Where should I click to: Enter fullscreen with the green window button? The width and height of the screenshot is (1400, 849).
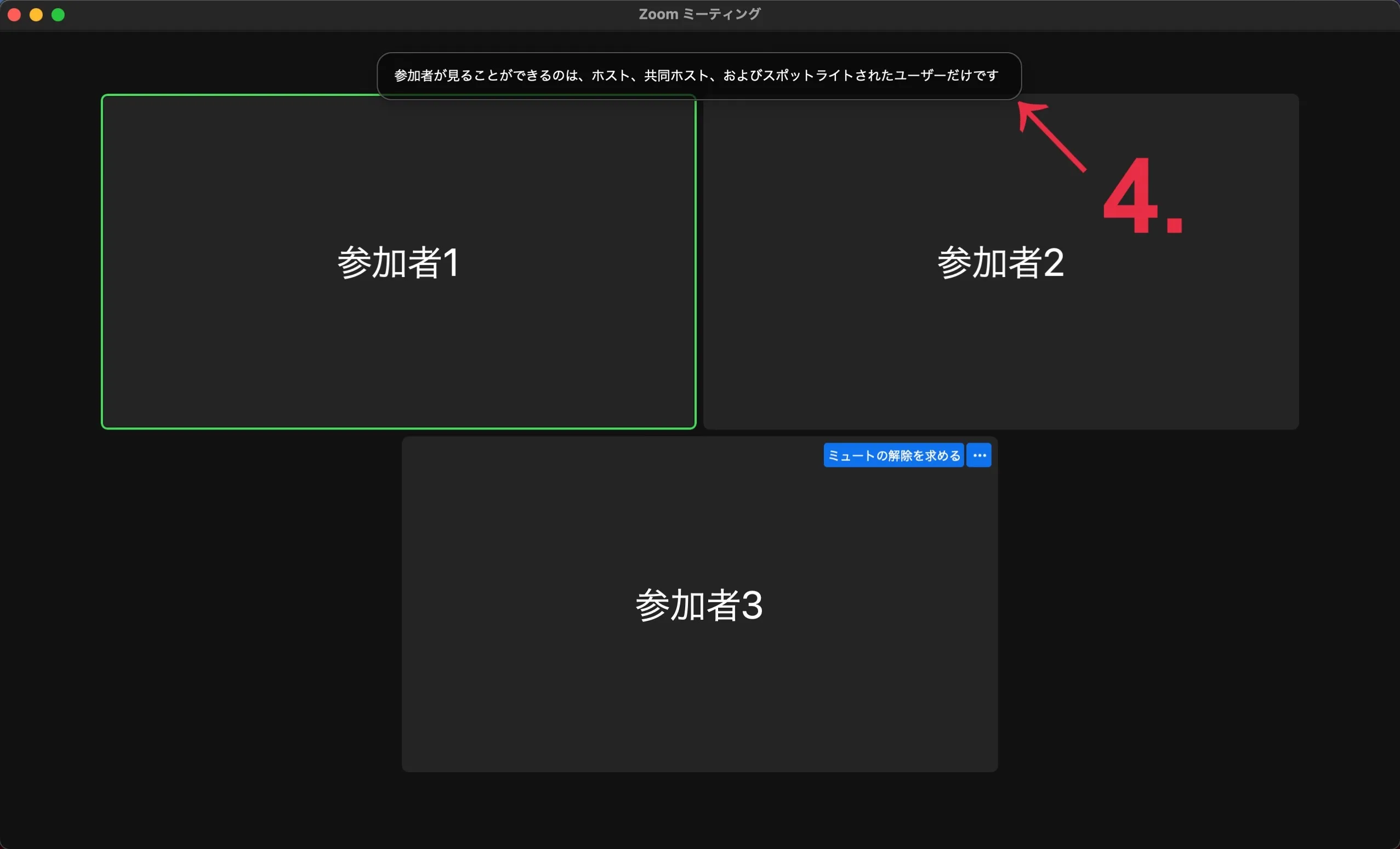click(58, 15)
